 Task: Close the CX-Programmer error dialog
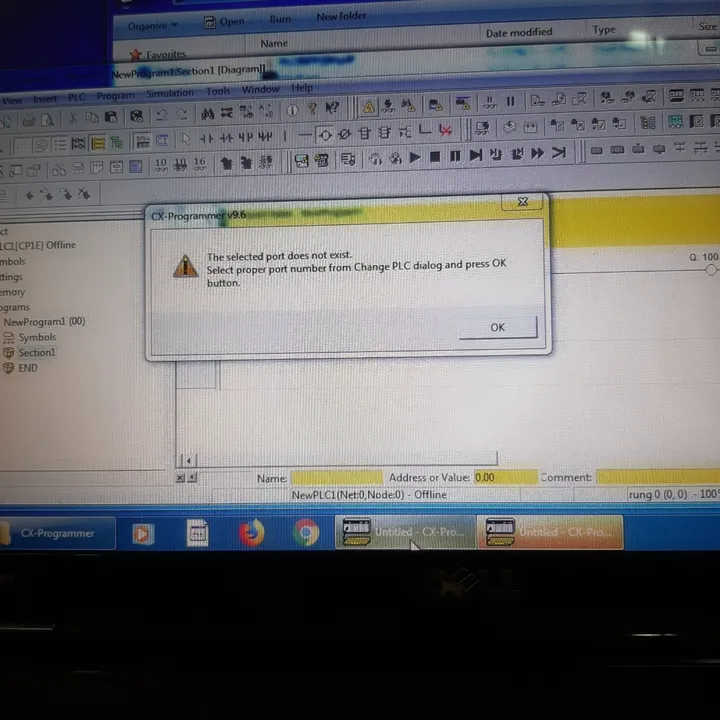(x=523, y=202)
